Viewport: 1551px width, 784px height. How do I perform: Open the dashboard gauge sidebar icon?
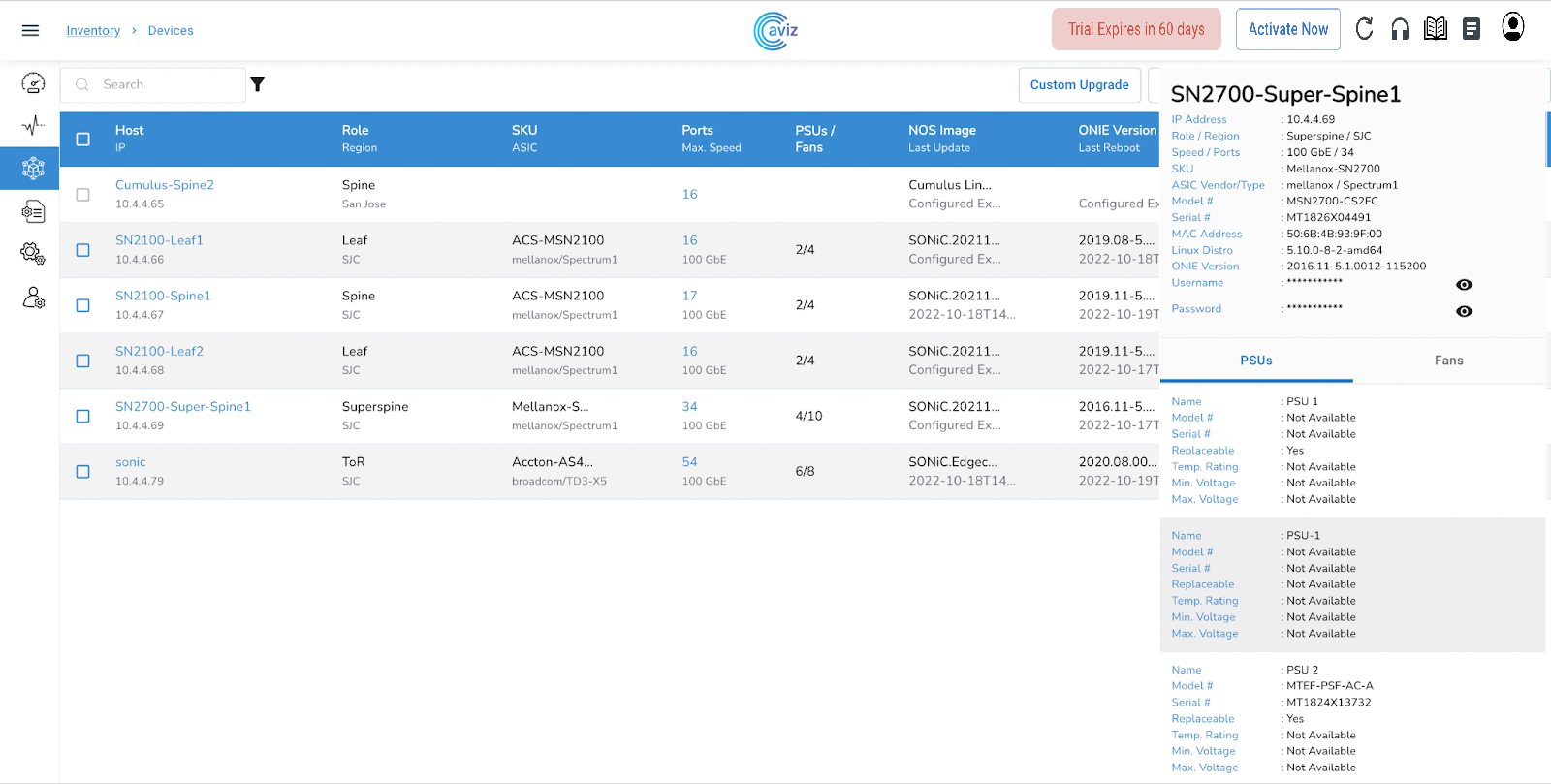(x=33, y=84)
